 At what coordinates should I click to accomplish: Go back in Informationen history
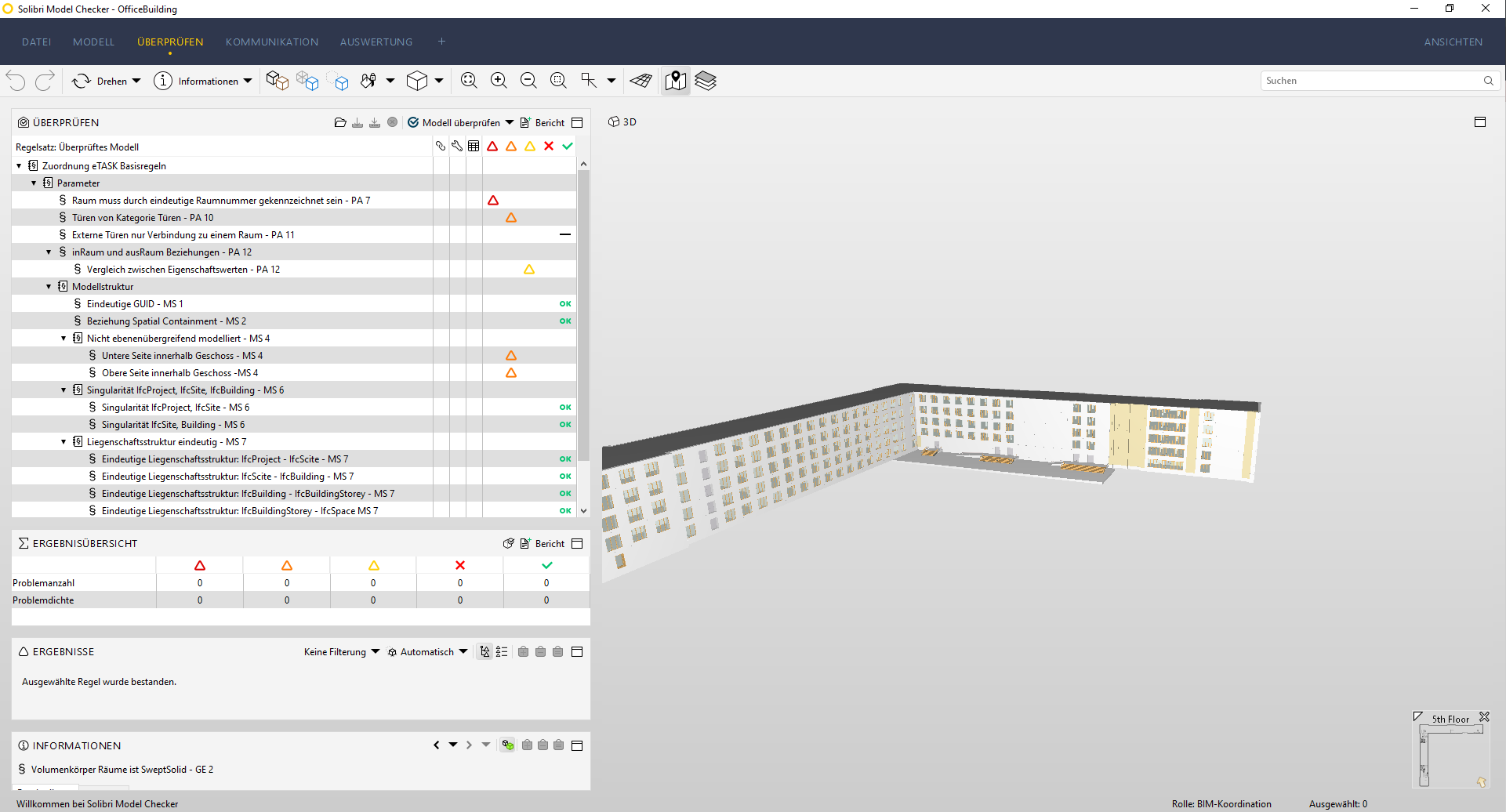click(x=437, y=745)
